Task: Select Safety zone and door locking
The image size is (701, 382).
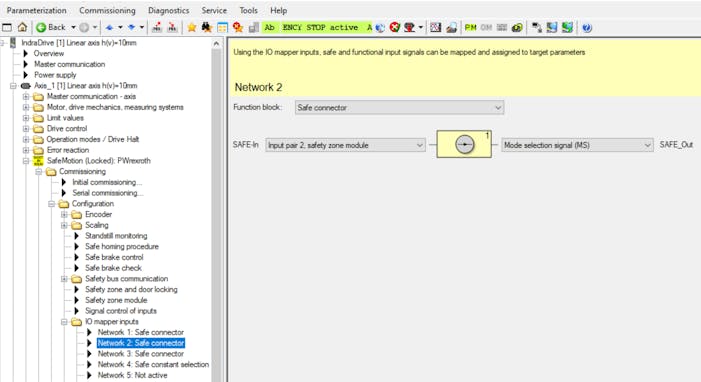Action: (131, 289)
